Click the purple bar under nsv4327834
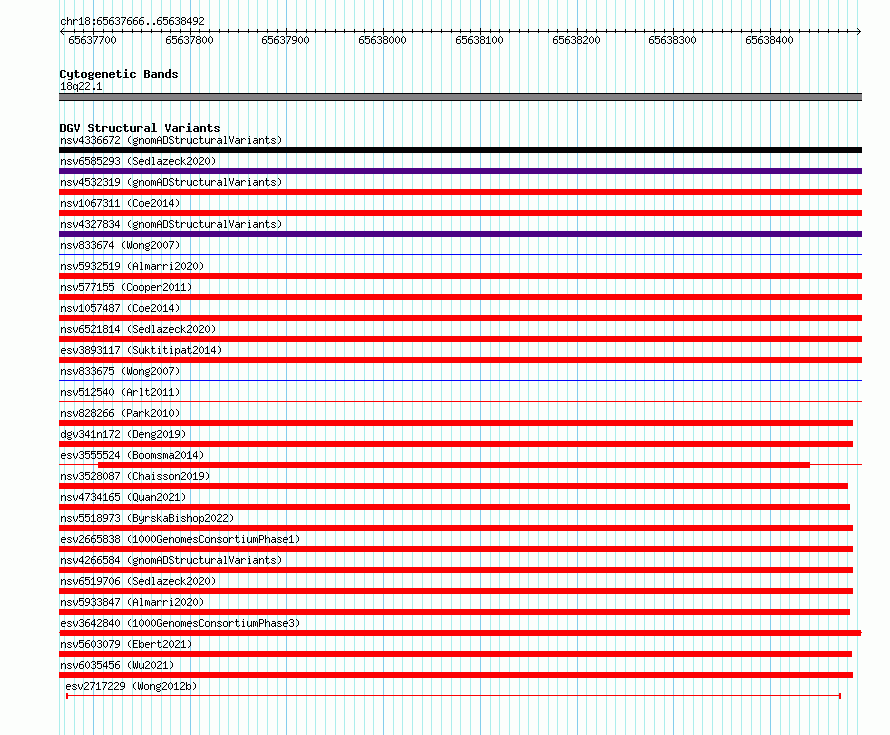The width and height of the screenshot is (890, 735). (x=460, y=234)
